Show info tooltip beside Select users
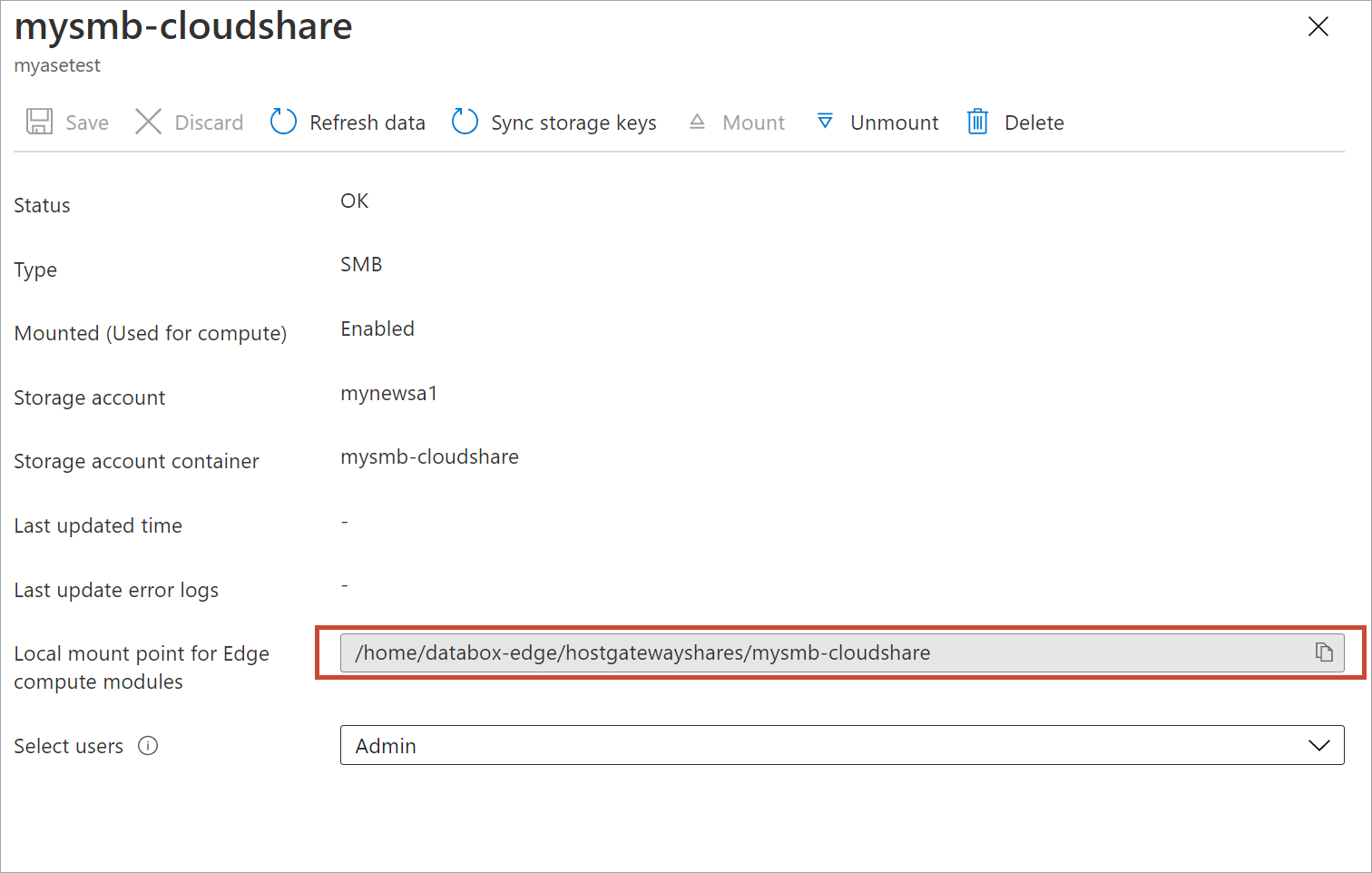 [x=148, y=746]
